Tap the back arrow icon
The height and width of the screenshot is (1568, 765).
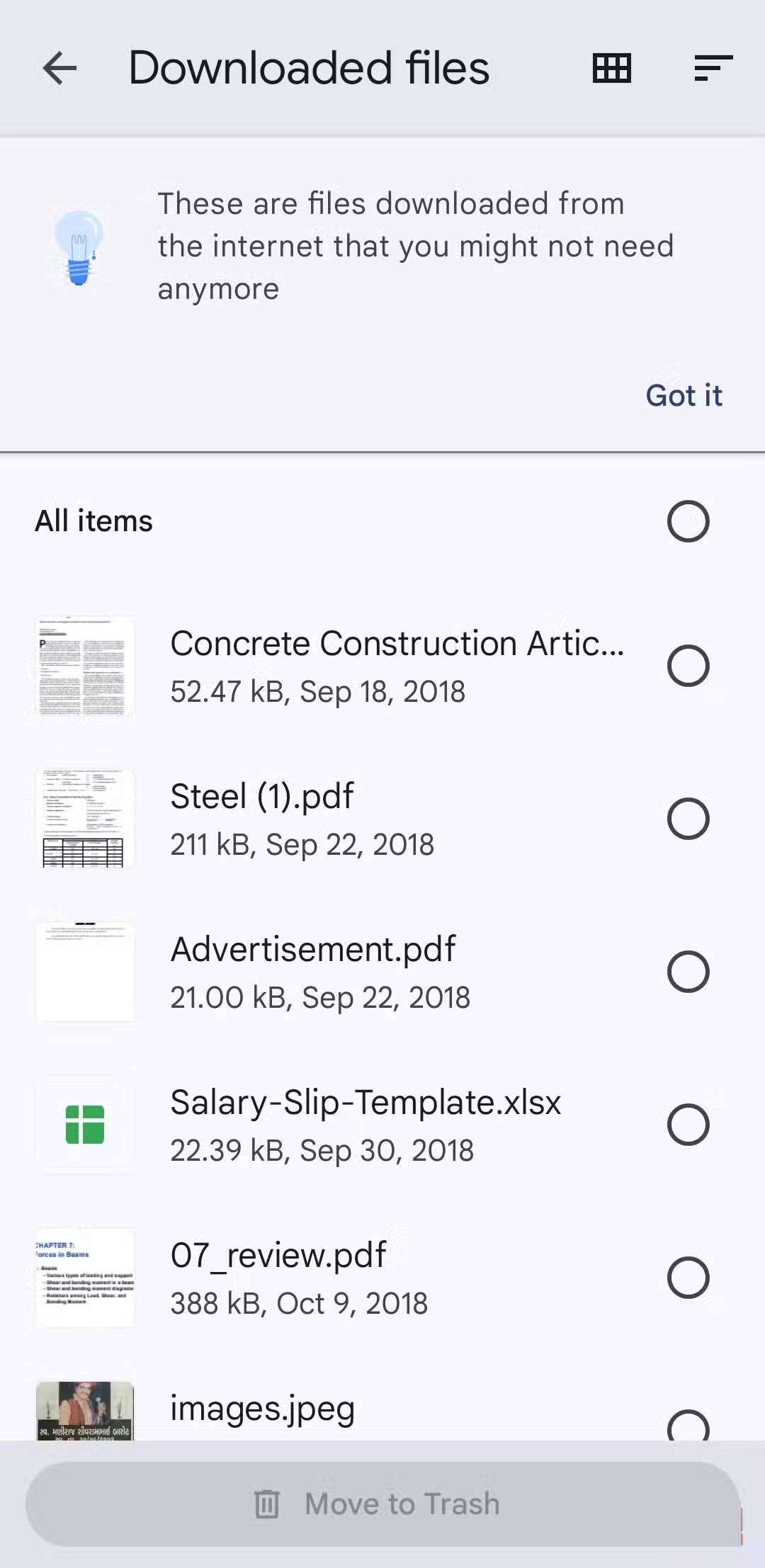click(x=59, y=69)
